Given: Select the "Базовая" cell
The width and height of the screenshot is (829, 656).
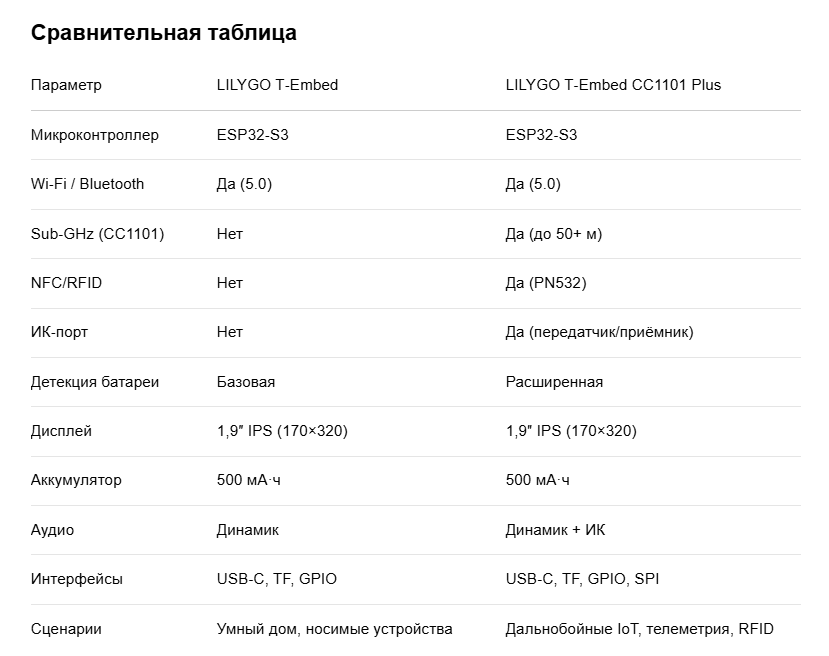Looking at the screenshot, I should tap(246, 382).
